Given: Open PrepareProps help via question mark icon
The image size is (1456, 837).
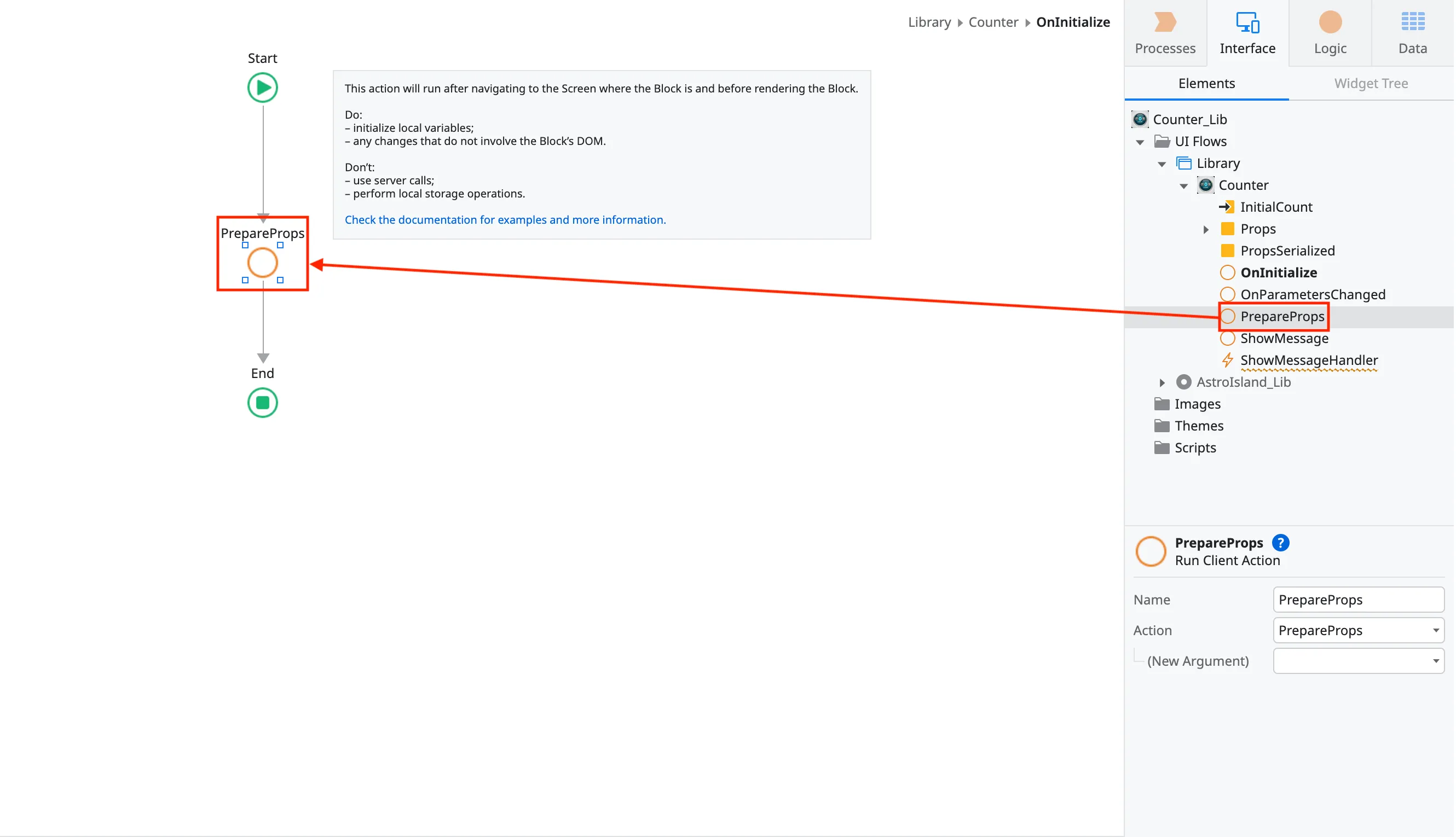Looking at the screenshot, I should tap(1281, 542).
